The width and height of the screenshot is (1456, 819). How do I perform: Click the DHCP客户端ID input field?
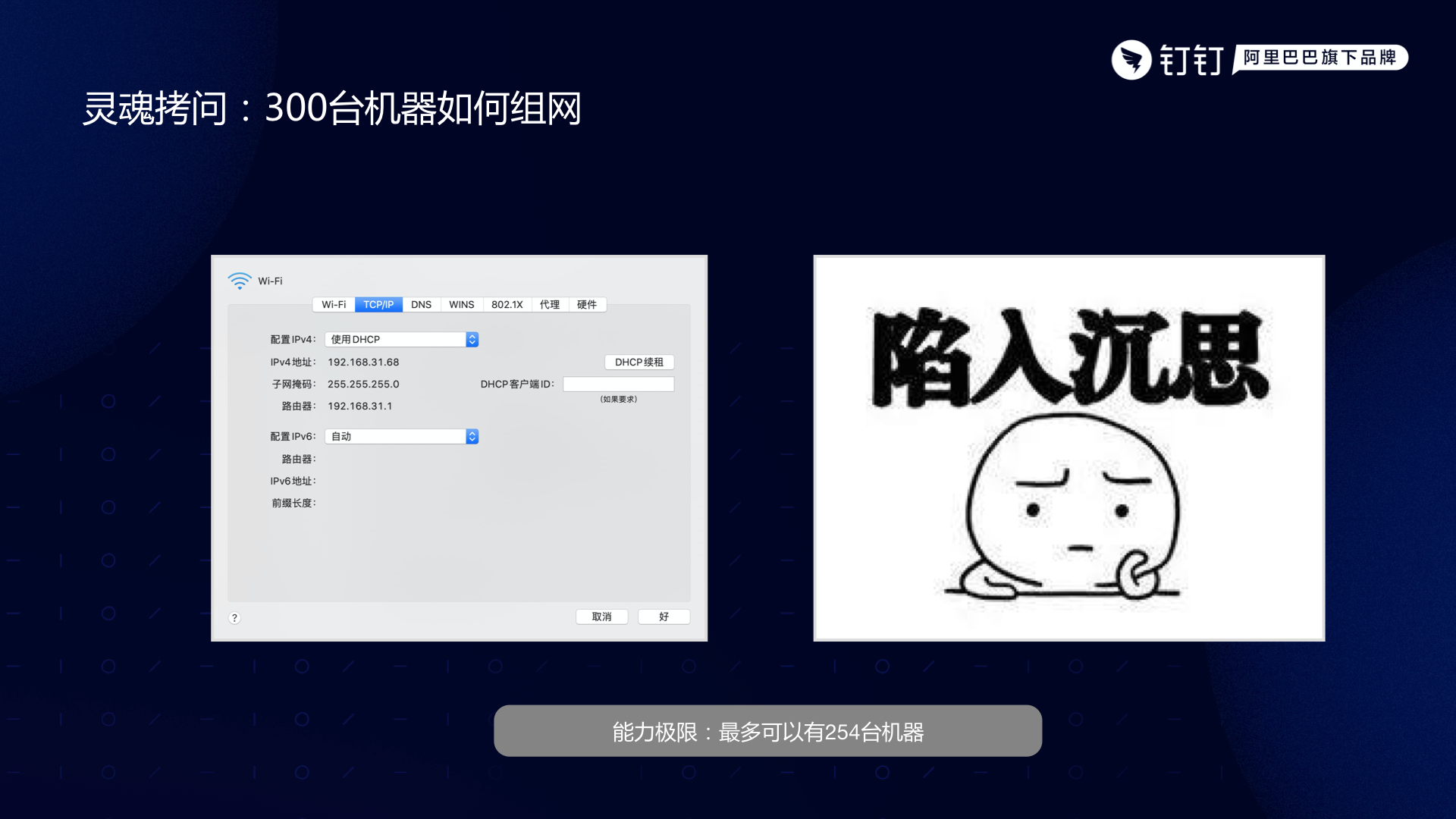coord(618,384)
